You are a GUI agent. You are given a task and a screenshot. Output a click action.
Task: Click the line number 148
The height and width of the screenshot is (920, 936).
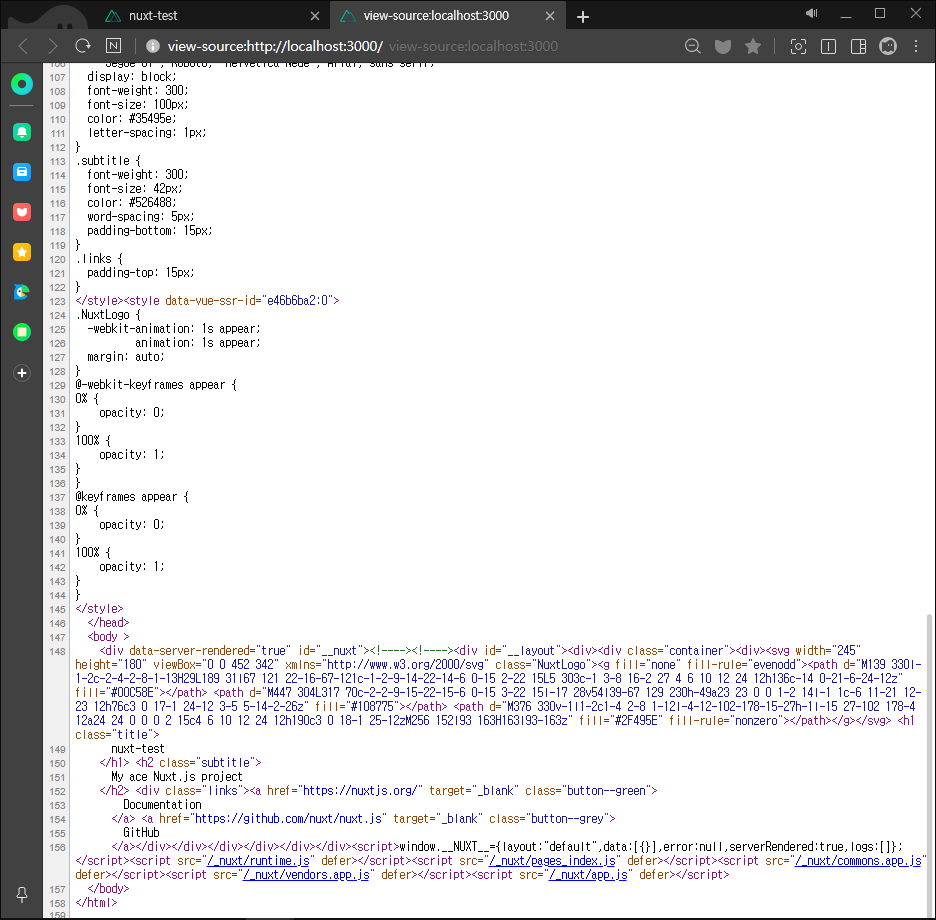(57, 651)
